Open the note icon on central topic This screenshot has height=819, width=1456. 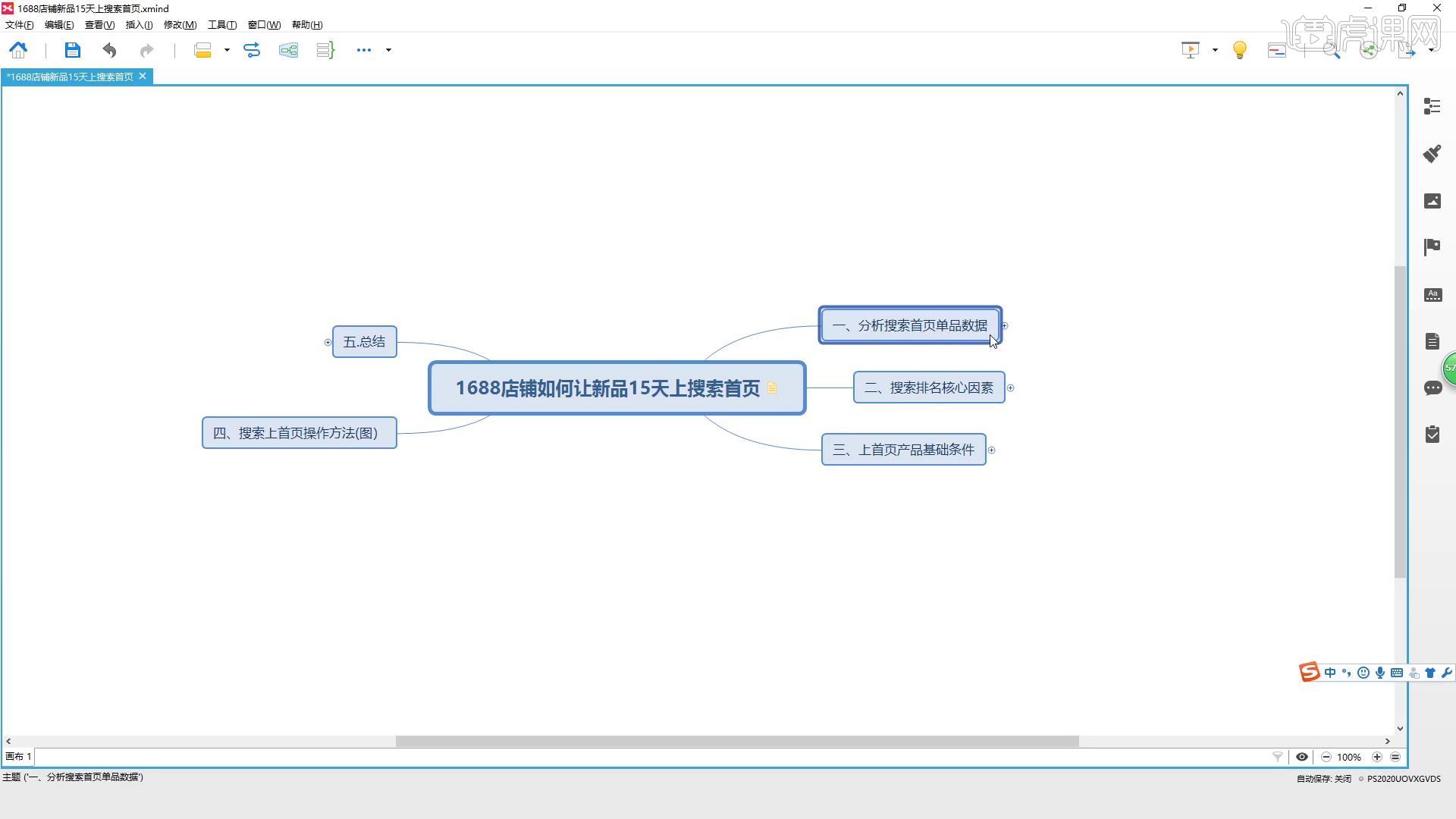772,388
